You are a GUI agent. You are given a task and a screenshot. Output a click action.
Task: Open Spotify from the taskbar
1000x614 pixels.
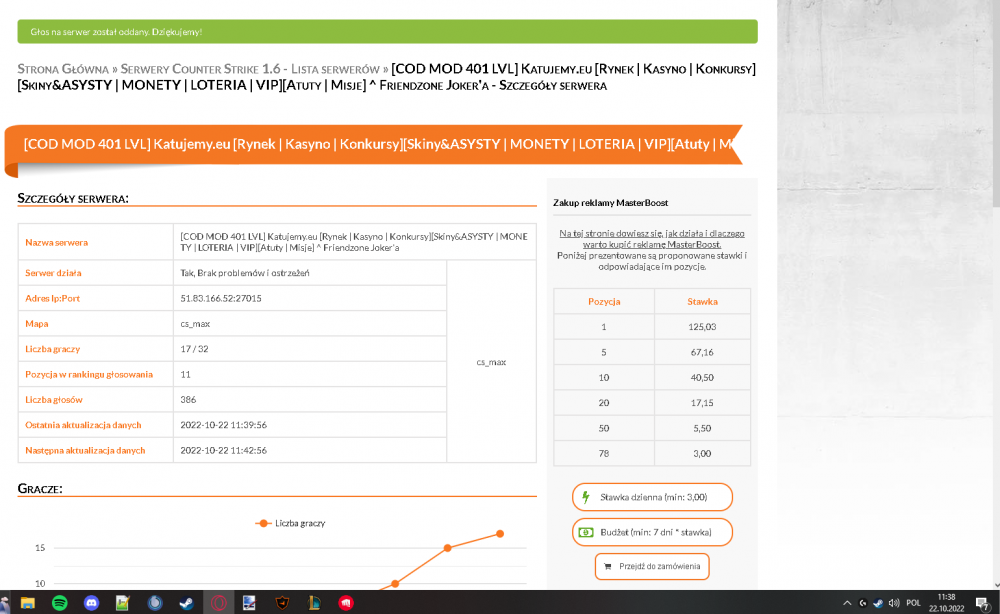(59, 603)
